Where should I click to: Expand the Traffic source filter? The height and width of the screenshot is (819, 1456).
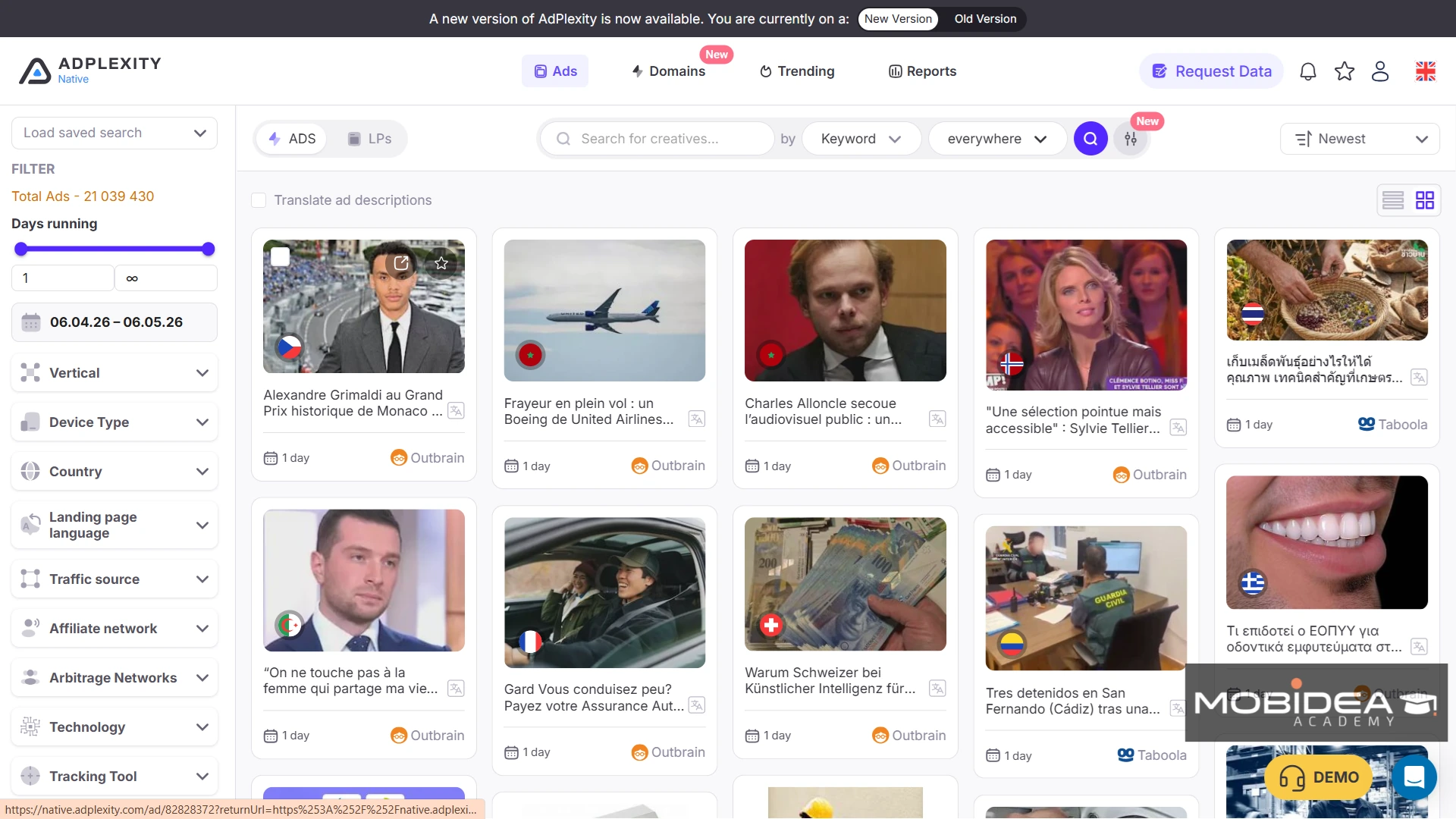click(x=115, y=579)
